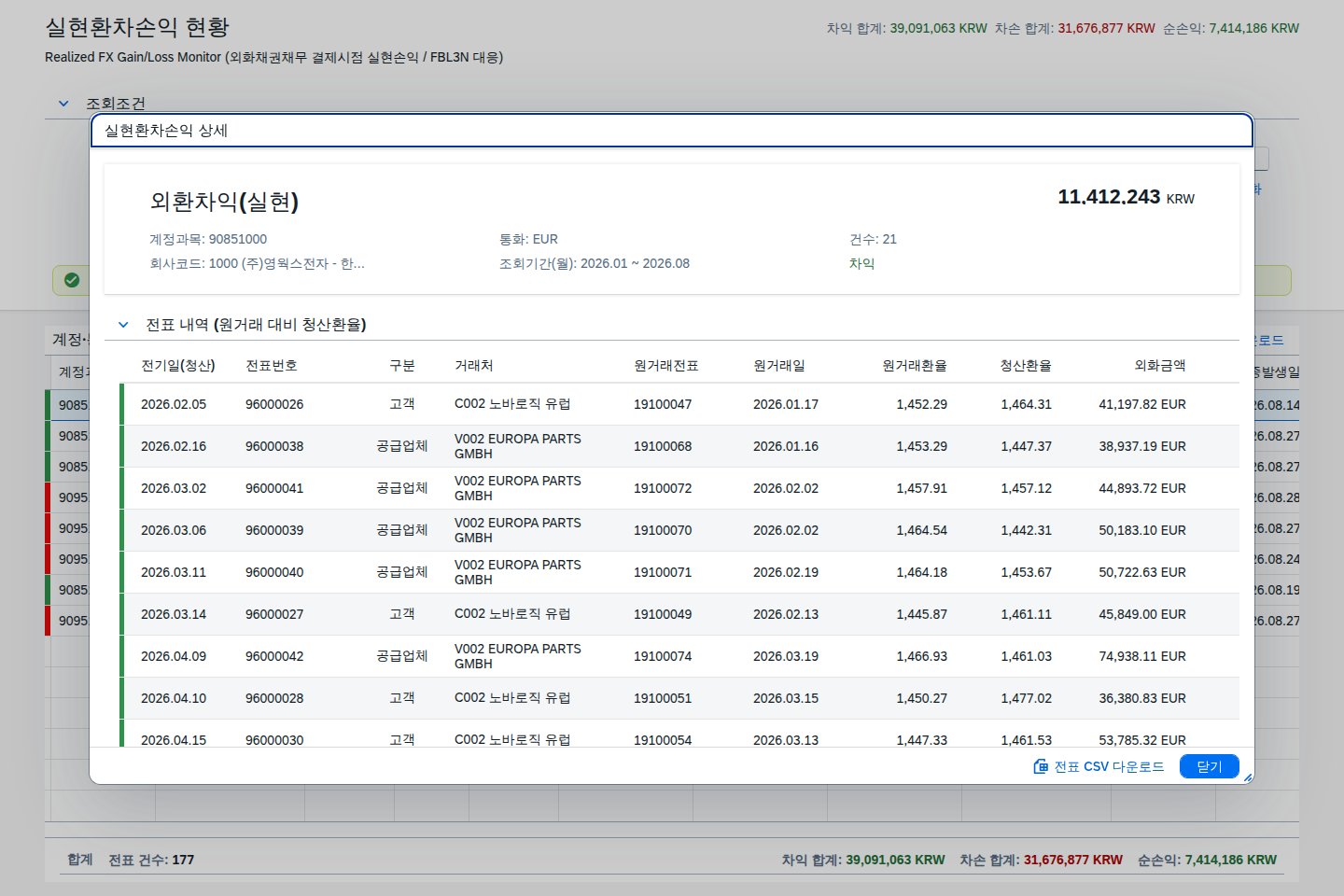Click 청산환율 value 1,477.02
Screen dimensions: 1344x896
click(x=1026, y=698)
